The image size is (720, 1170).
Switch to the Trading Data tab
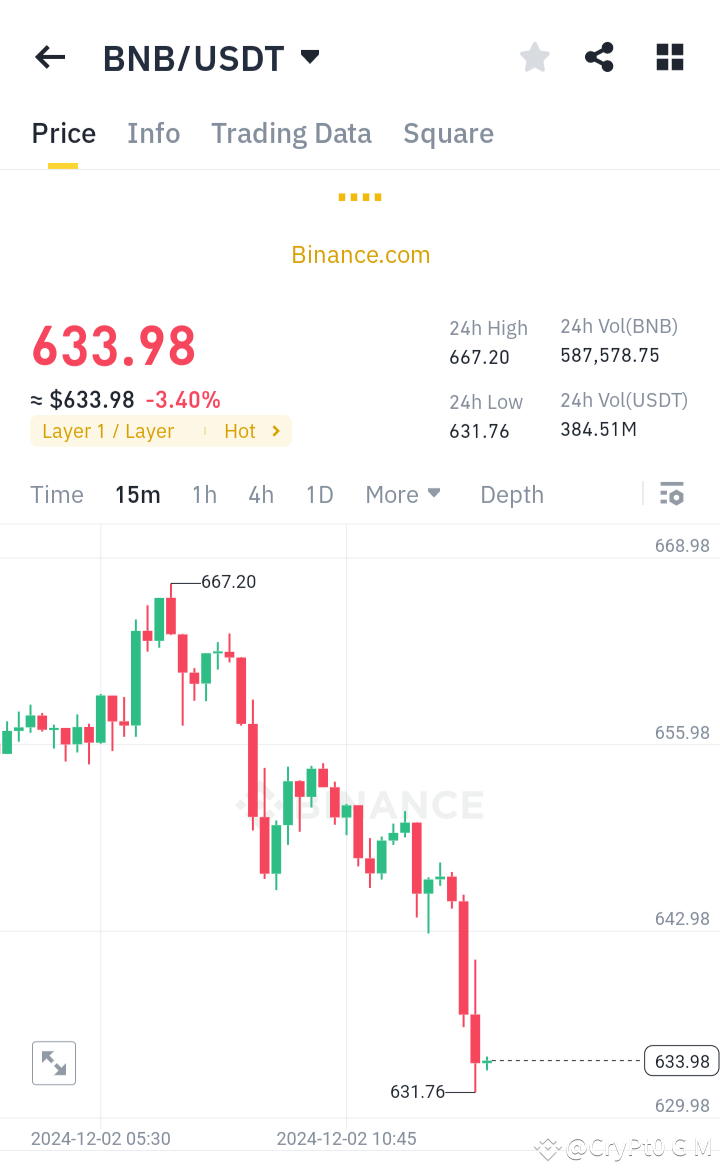click(291, 133)
